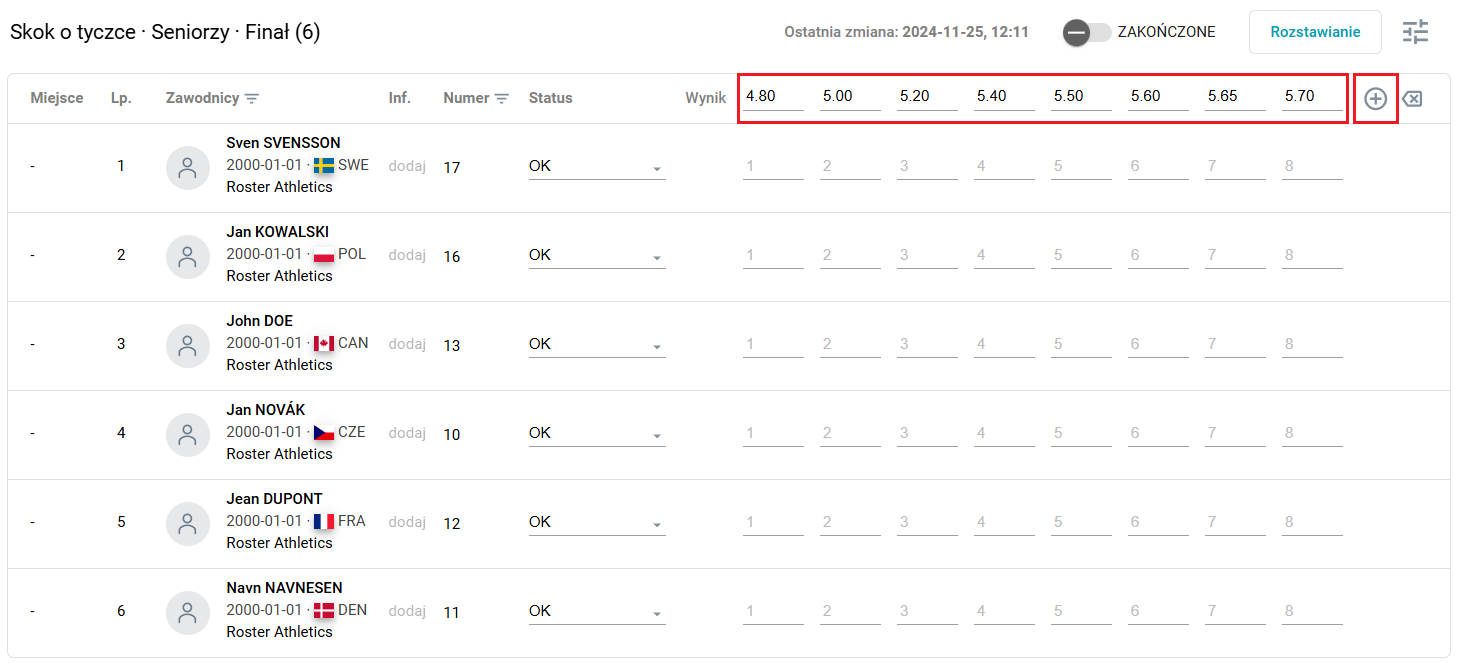Click dodaj info for Jan KOWALSKI
1462x666 pixels.
[407, 256]
